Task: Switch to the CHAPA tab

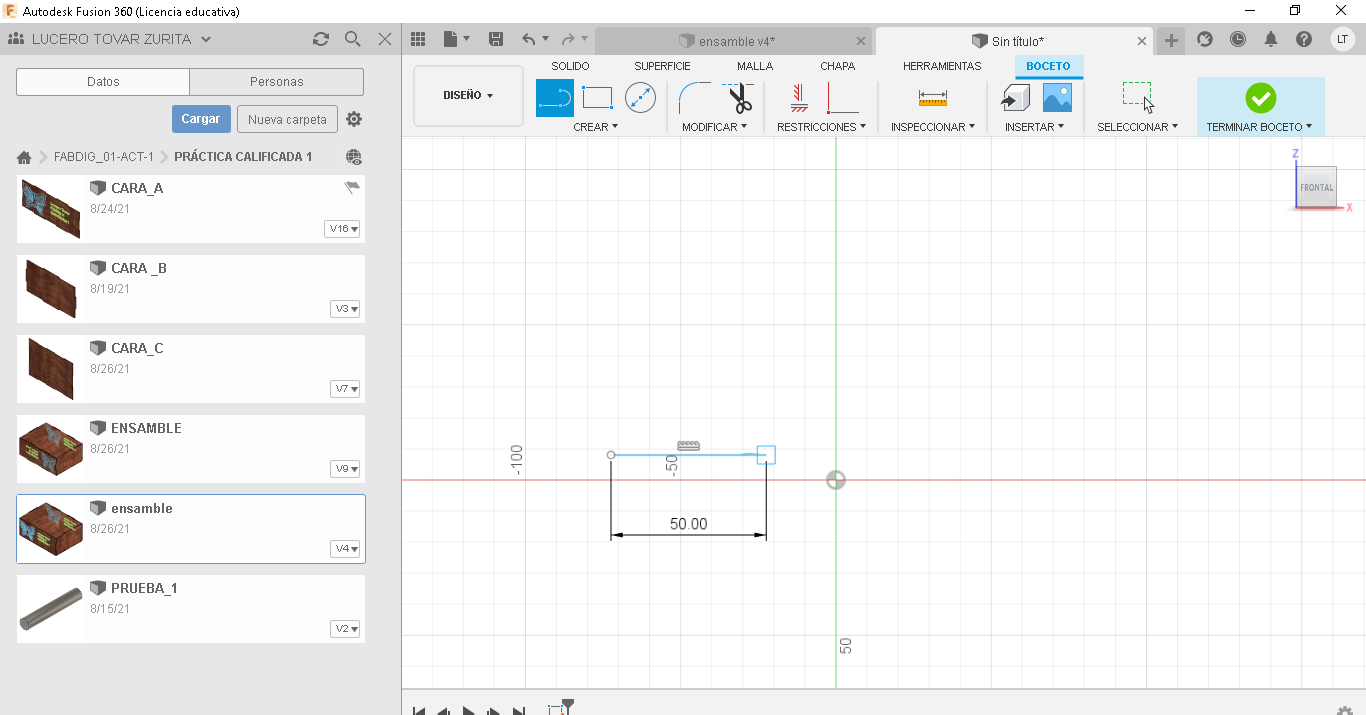Action: 837,66
